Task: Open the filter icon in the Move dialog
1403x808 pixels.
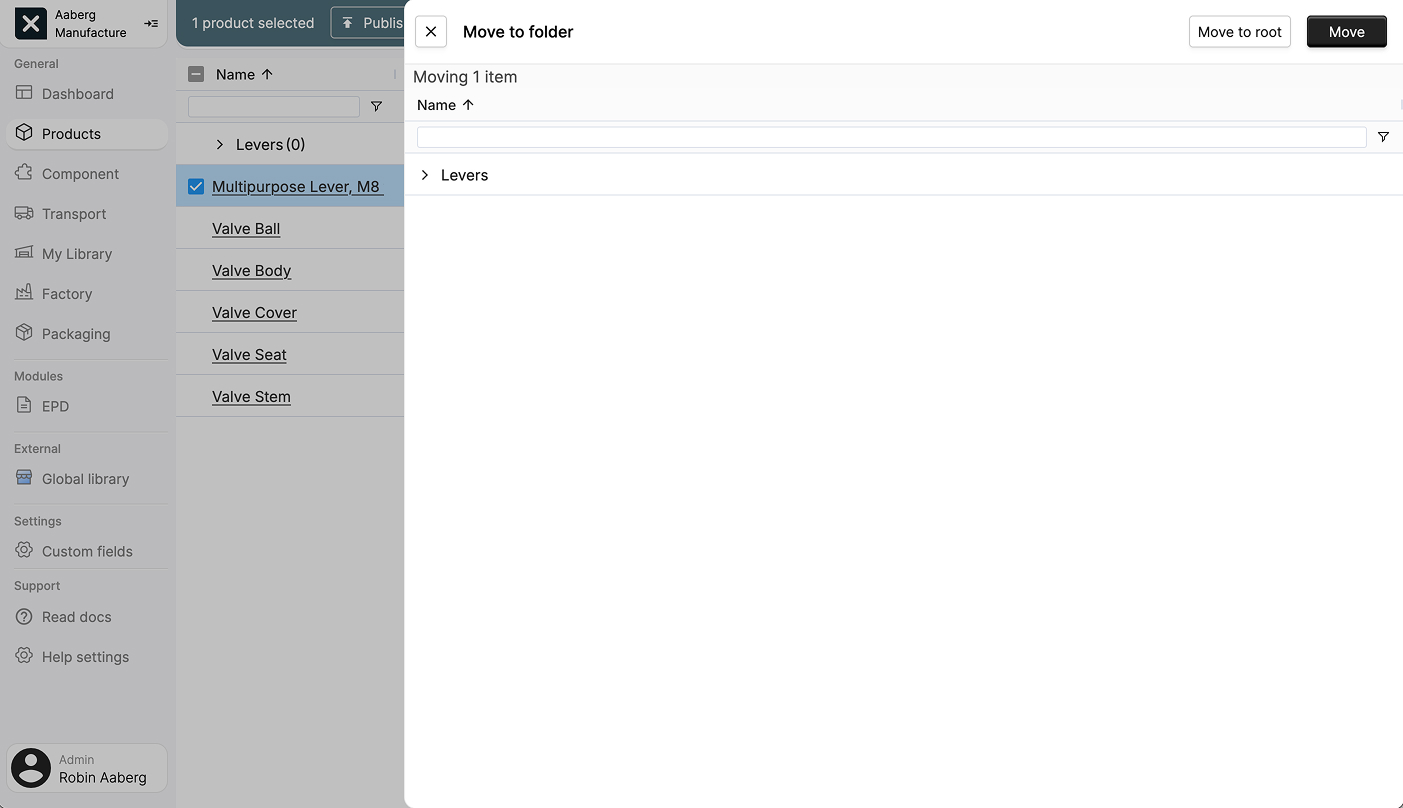Action: pos(1384,137)
